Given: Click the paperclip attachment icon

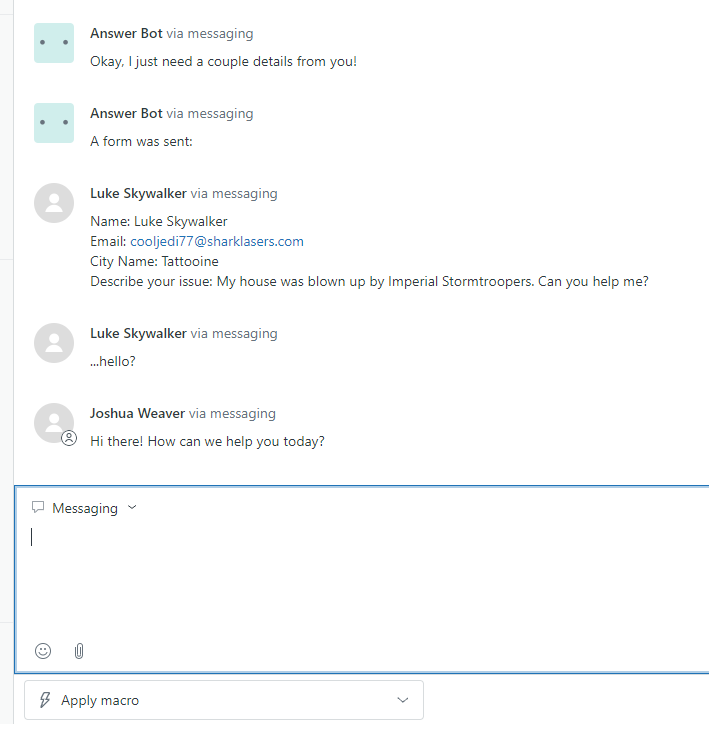Looking at the screenshot, I should 79,651.
